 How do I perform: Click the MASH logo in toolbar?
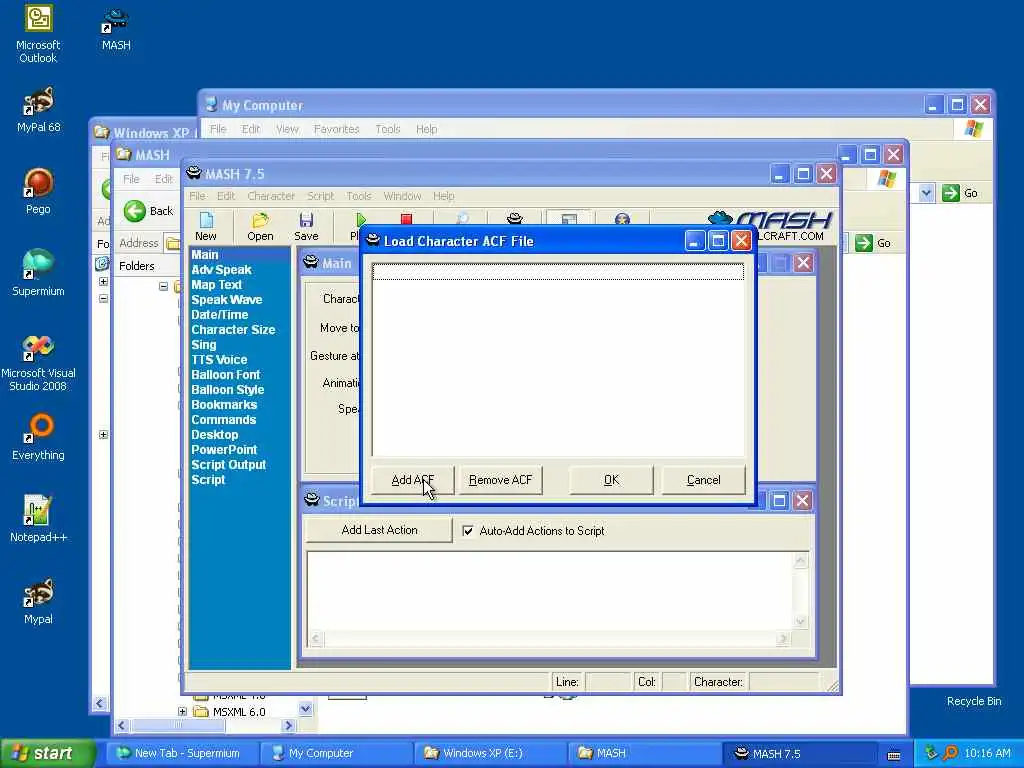pos(771,220)
